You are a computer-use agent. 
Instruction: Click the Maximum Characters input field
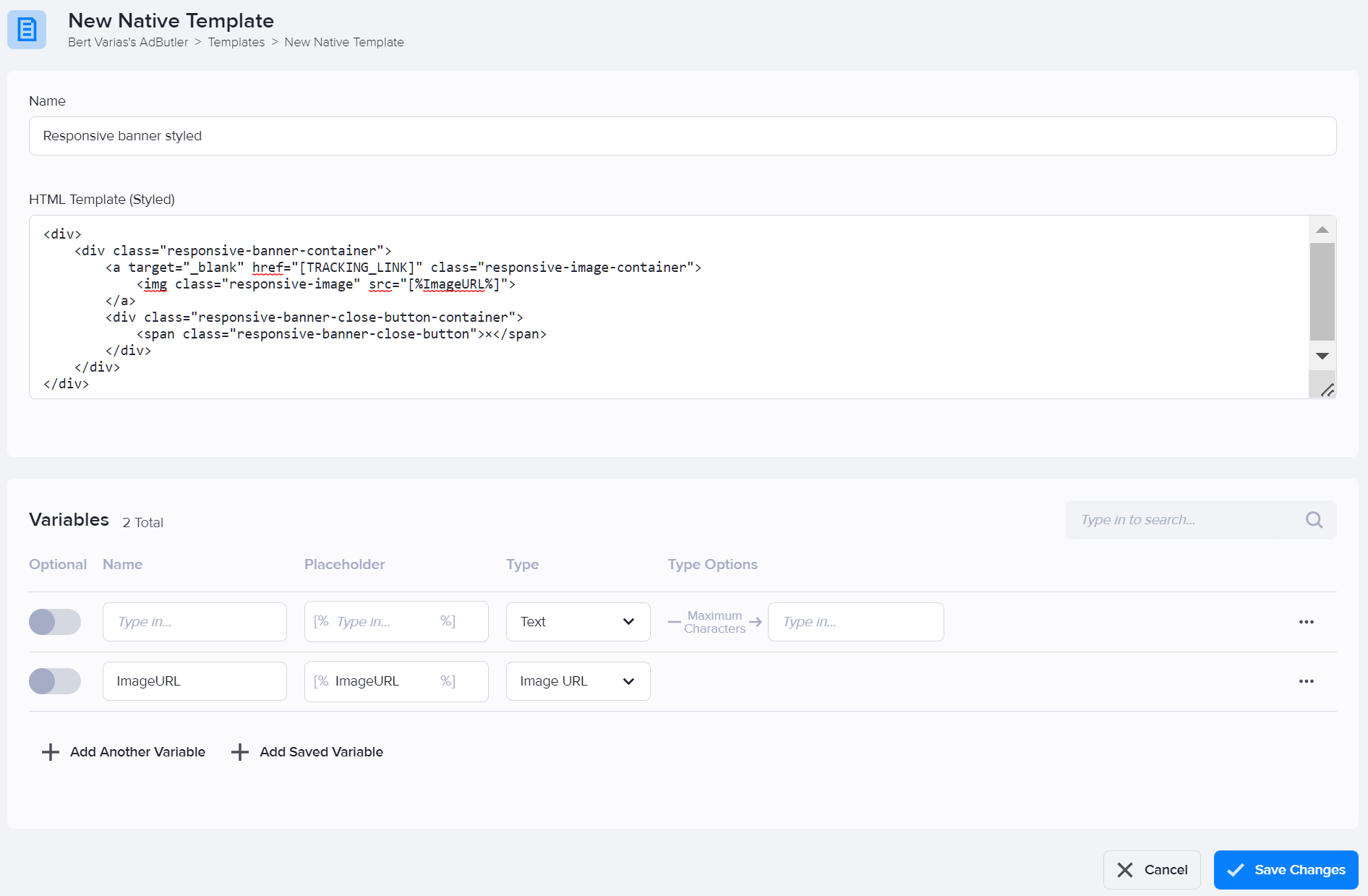click(x=855, y=621)
